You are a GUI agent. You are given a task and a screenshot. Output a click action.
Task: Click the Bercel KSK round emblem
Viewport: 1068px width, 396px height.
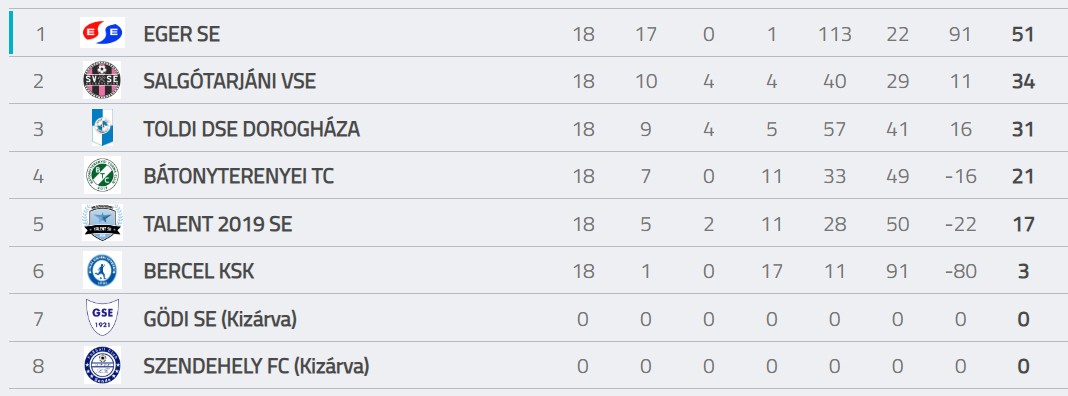[102, 271]
